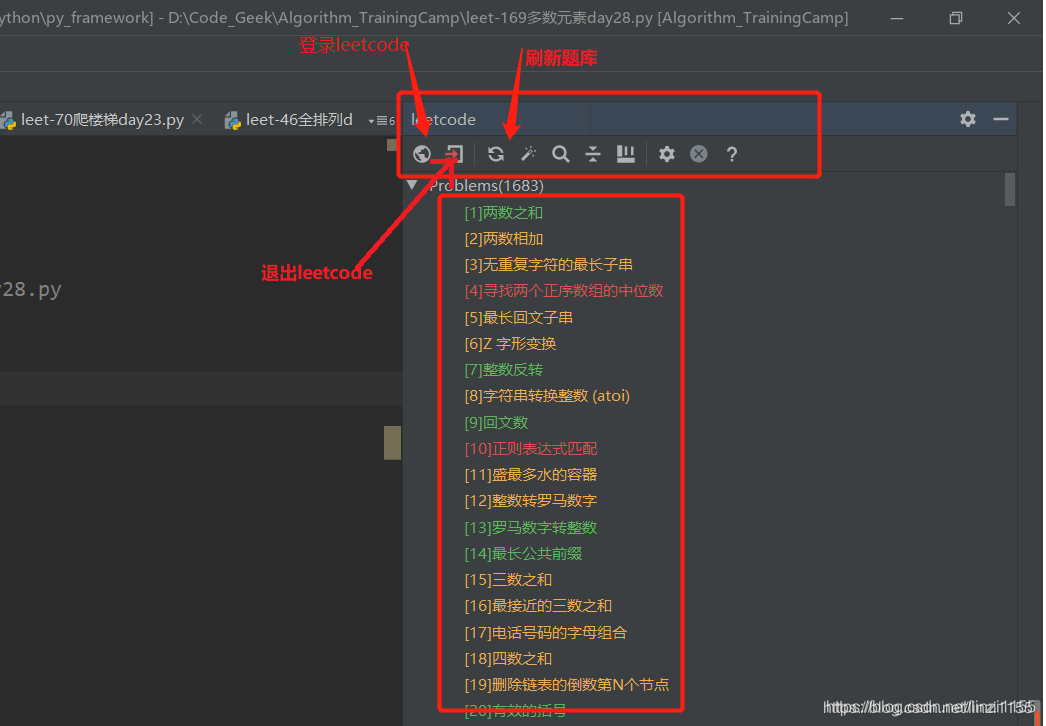Expand the tab list overflow menu

click(x=383, y=119)
